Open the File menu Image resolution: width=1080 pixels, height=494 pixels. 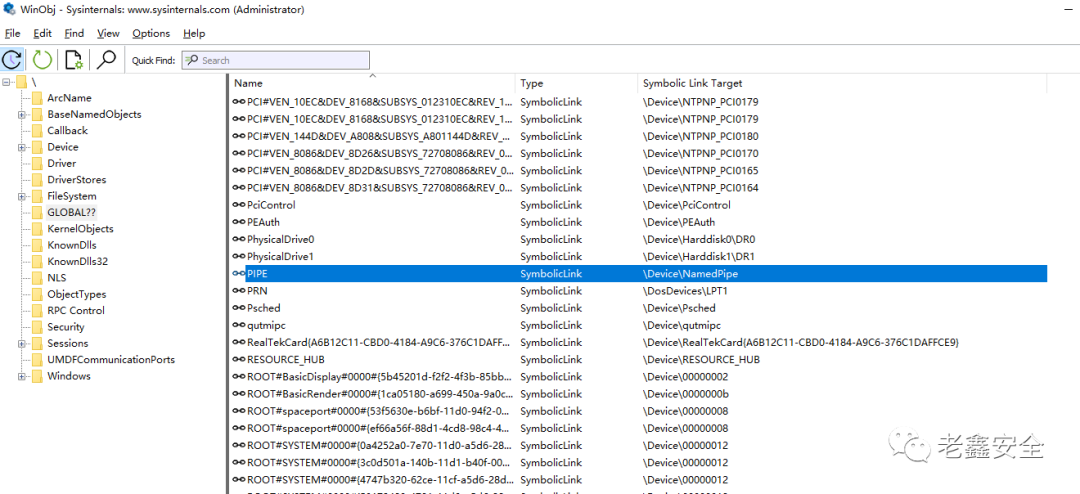[x=13, y=33]
